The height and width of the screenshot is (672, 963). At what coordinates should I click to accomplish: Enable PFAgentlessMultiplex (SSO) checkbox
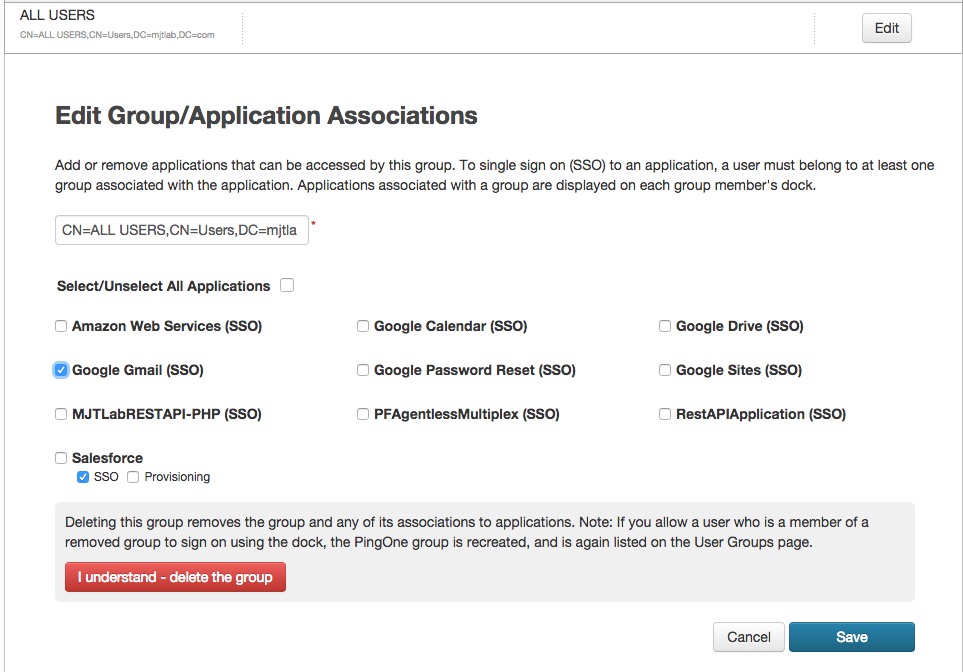363,414
